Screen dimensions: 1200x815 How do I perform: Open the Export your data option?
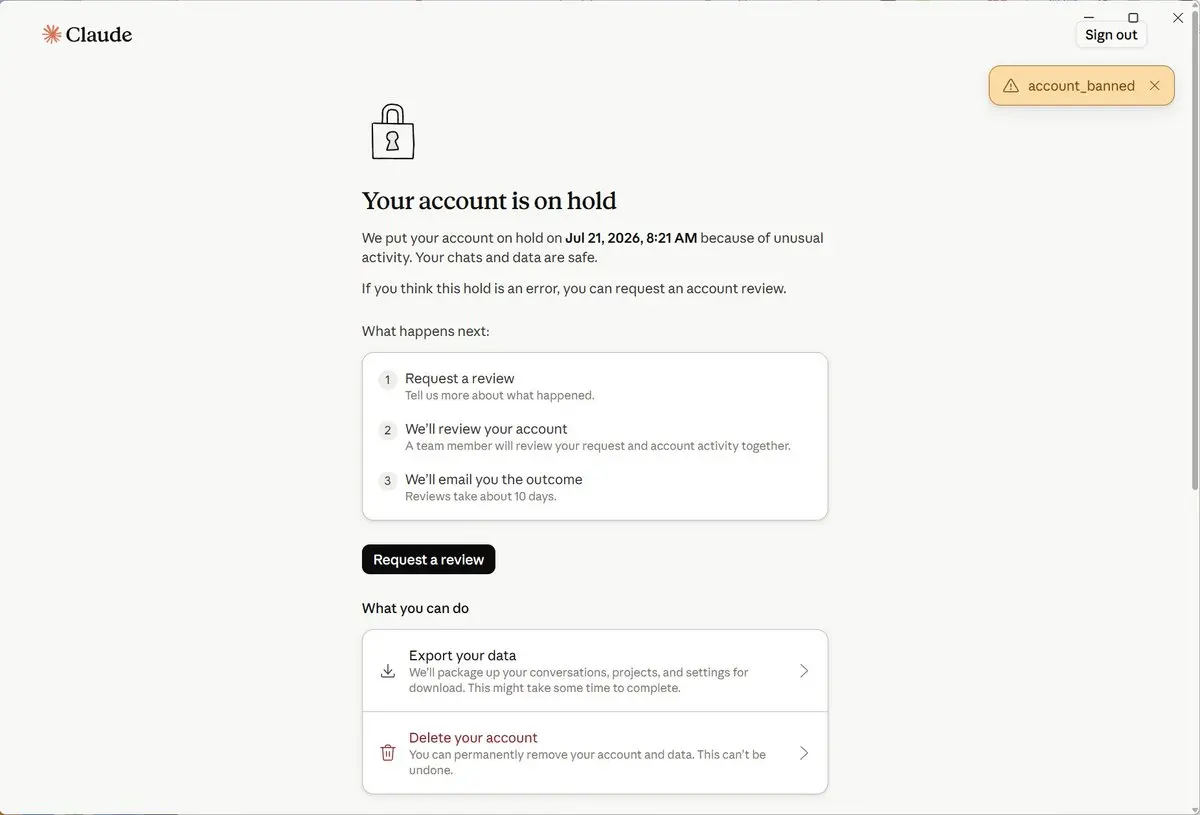point(595,671)
